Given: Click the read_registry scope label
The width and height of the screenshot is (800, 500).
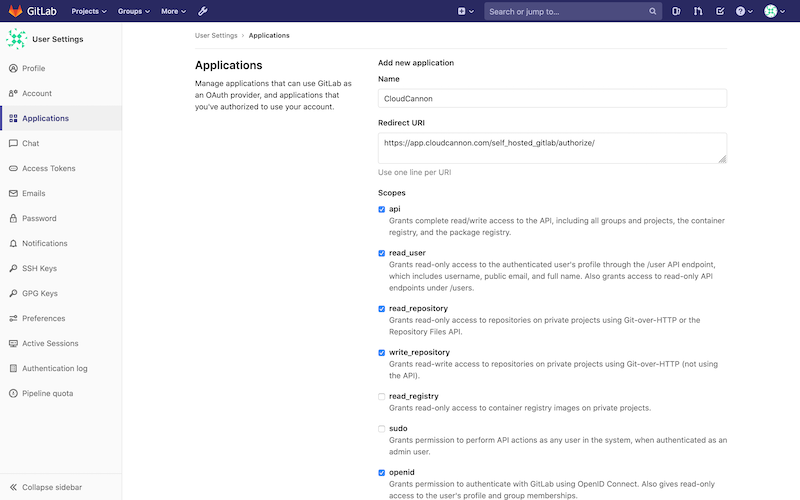Looking at the screenshot, I should [x=414, y=396].
